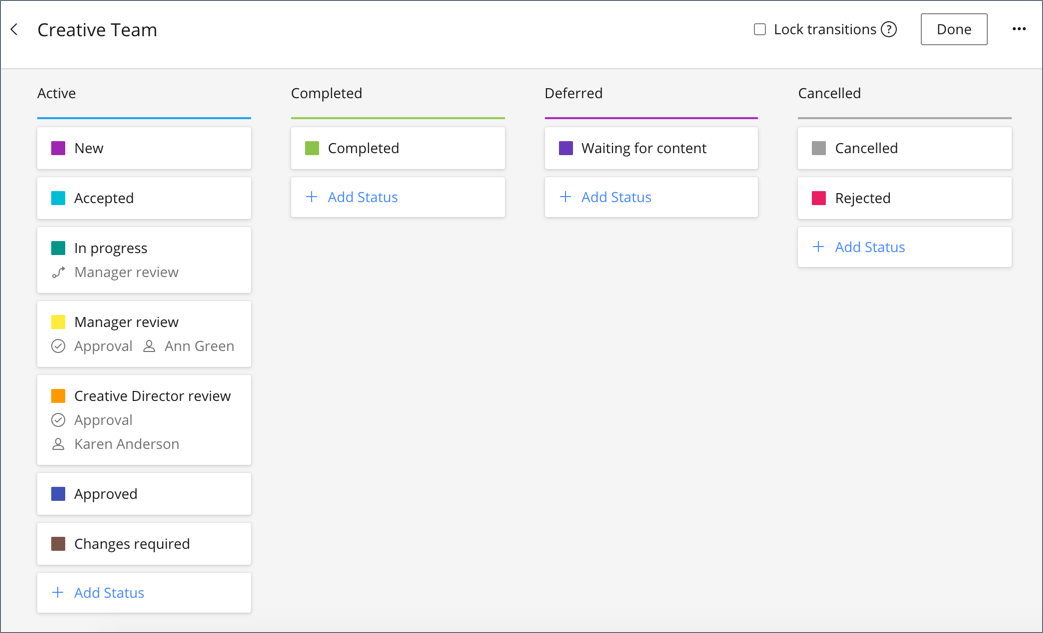The height and width of the screenshot is (633, 1043).
Task: Click the person icon next to Karen Anderson
Action: click(59, 444)
